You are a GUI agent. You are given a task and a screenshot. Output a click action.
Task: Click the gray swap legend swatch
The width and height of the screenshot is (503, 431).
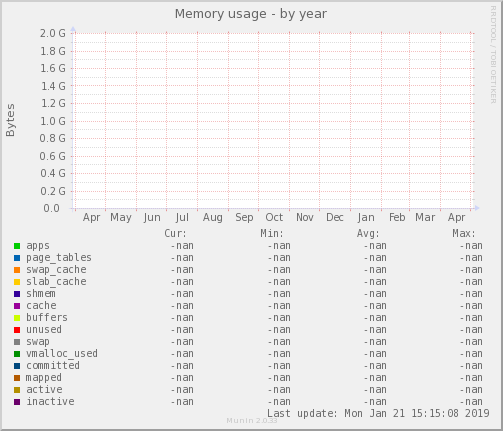(x=17, y=342)
